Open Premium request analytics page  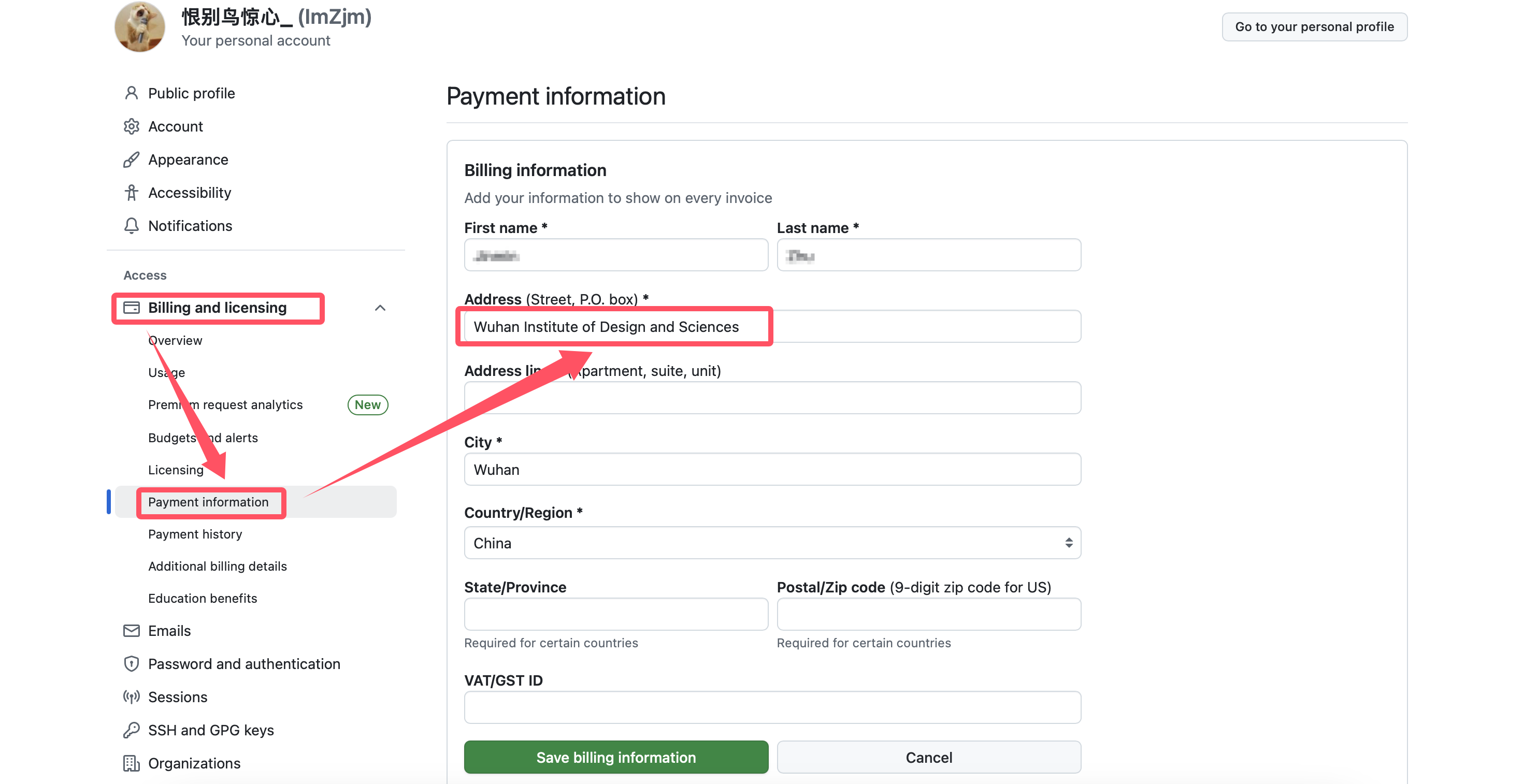225,405
